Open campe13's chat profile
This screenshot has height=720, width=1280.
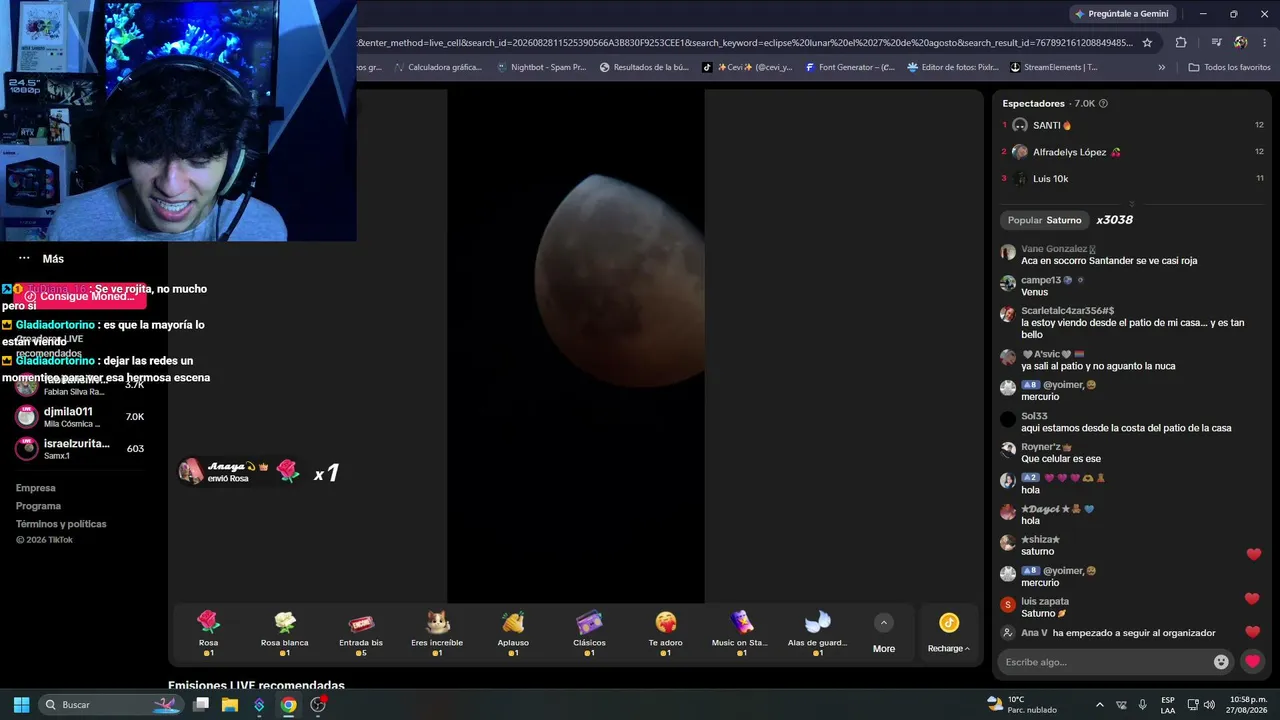point(1041,280)
